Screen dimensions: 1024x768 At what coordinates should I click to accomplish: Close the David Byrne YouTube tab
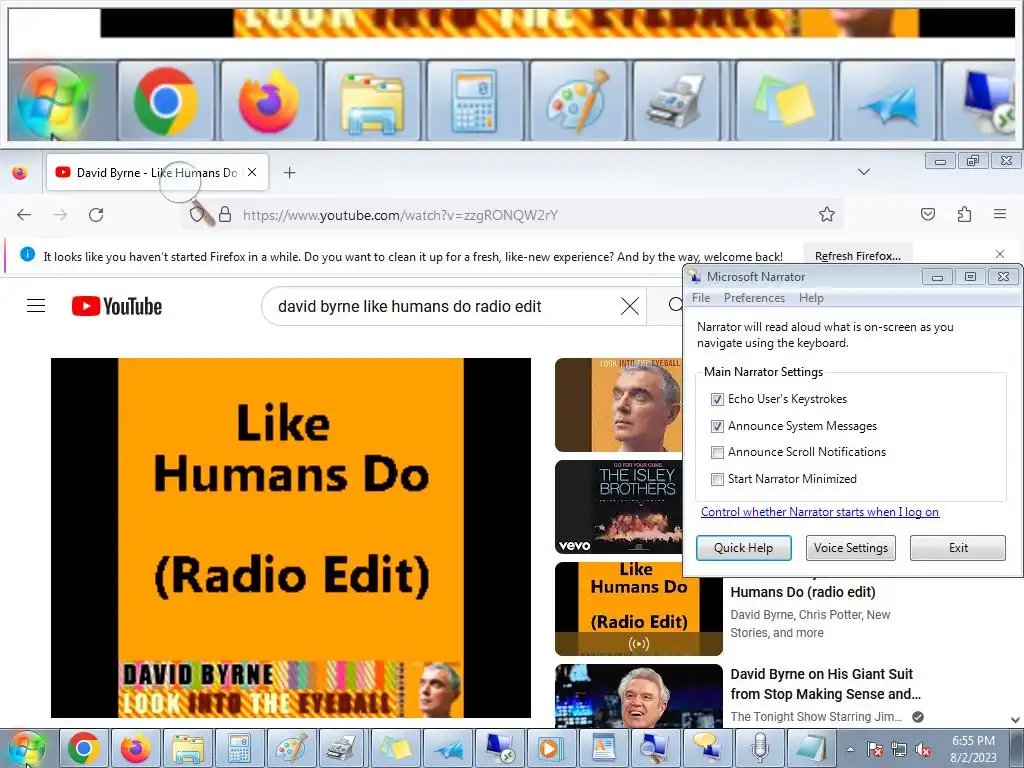(x=252, y=172)
